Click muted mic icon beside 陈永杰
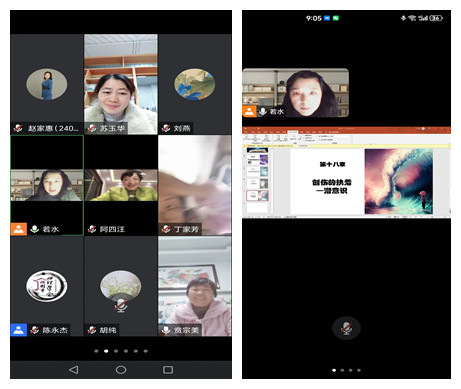The image size is (461, 389). tap(34, 330)
